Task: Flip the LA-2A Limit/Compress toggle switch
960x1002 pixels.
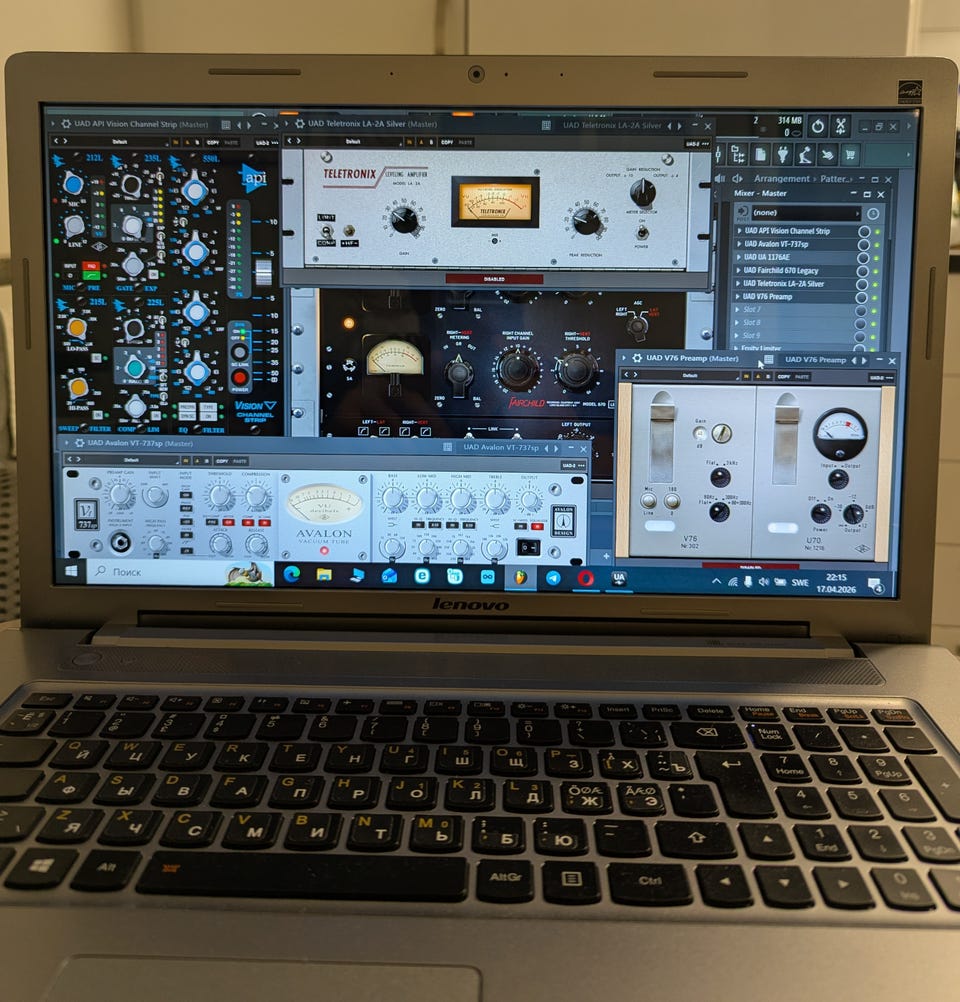Action: pos(327,230)
